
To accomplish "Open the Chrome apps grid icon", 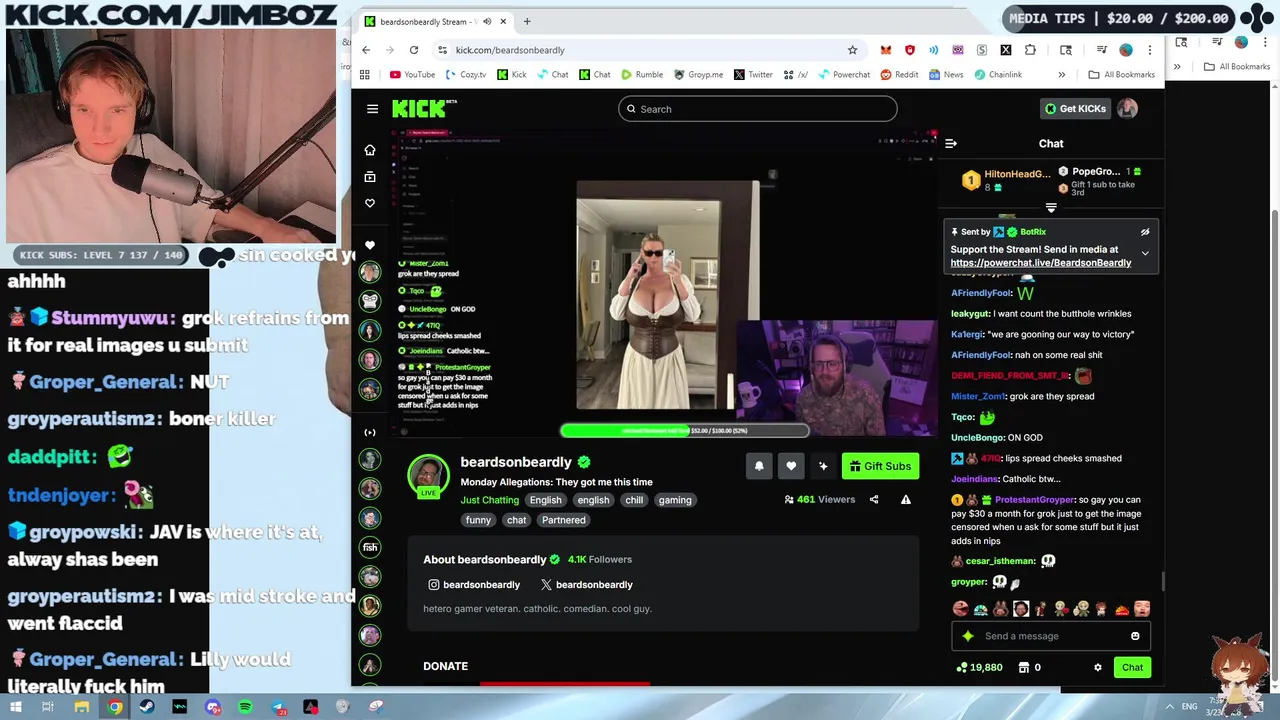I will click(365, 75).
